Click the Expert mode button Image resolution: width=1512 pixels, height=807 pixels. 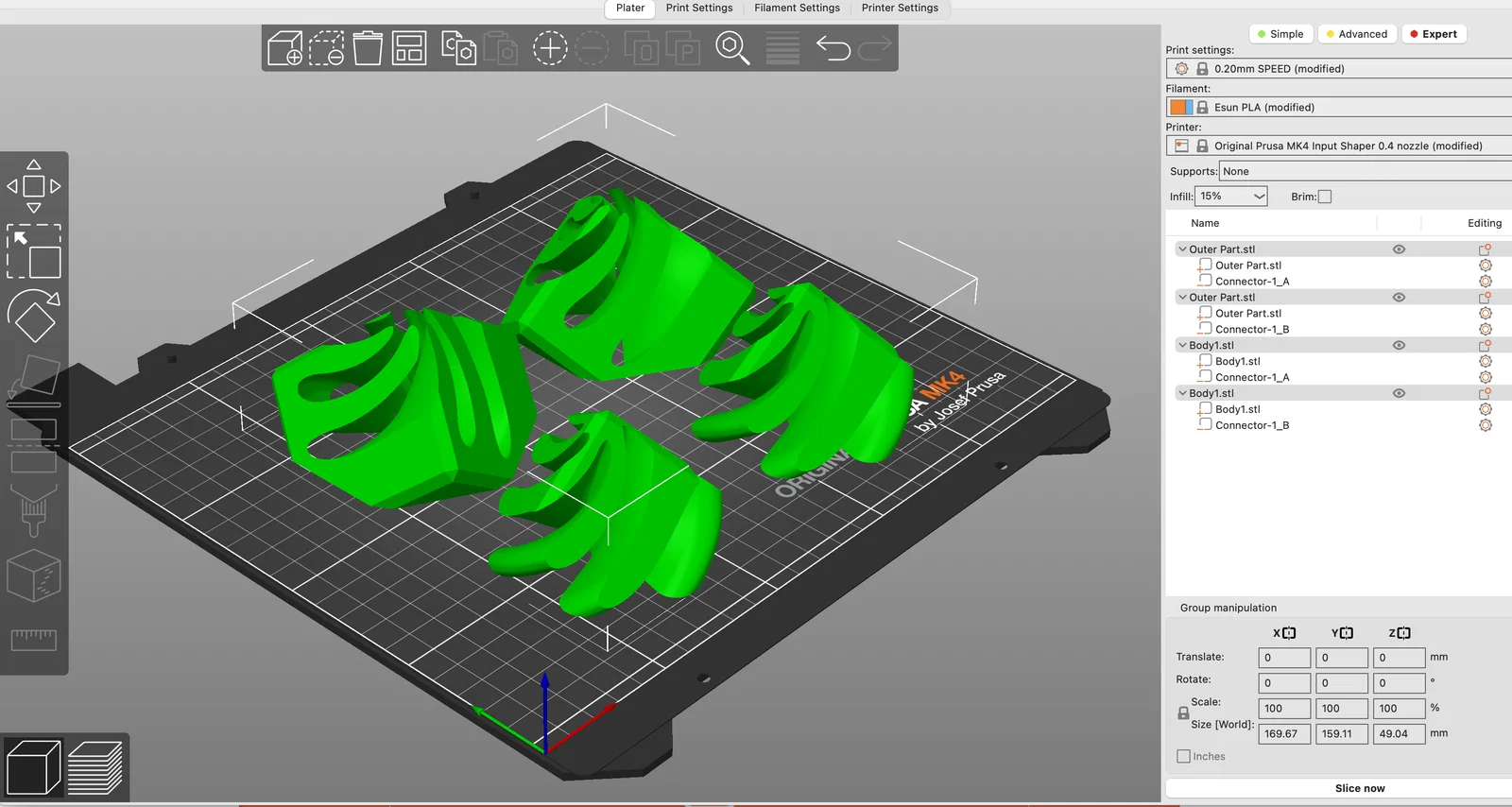point(1434,34)
